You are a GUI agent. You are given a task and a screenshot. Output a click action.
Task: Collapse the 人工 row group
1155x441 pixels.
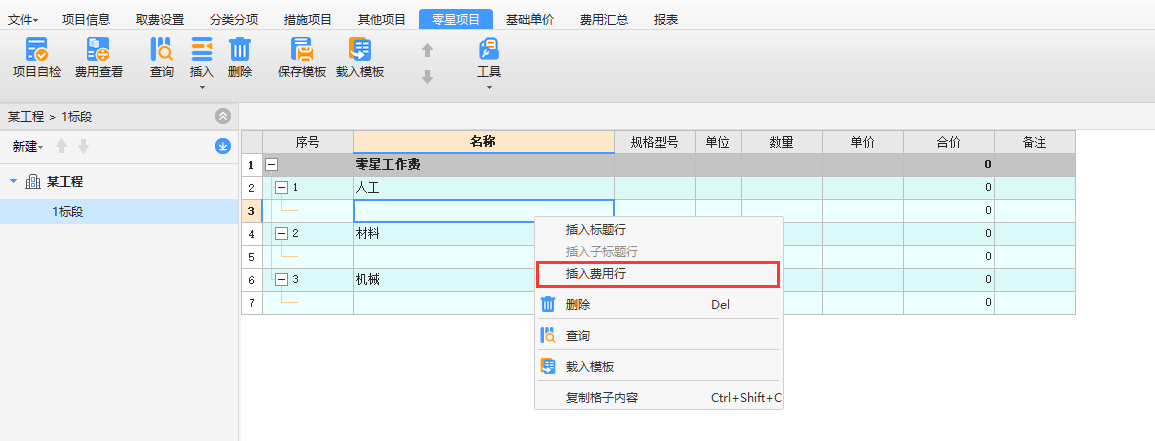281,187
